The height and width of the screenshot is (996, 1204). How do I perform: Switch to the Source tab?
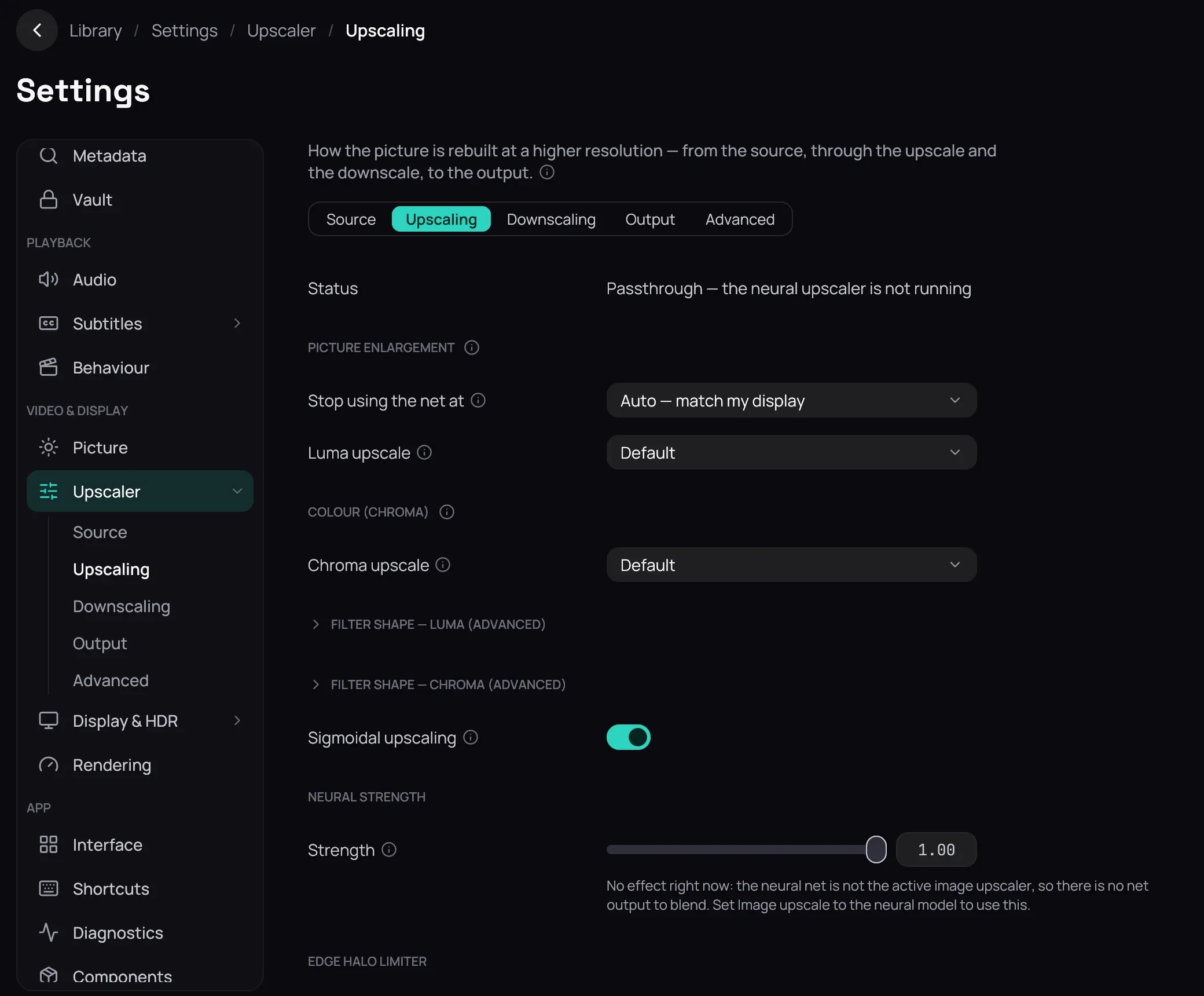[x=351, y=219]
